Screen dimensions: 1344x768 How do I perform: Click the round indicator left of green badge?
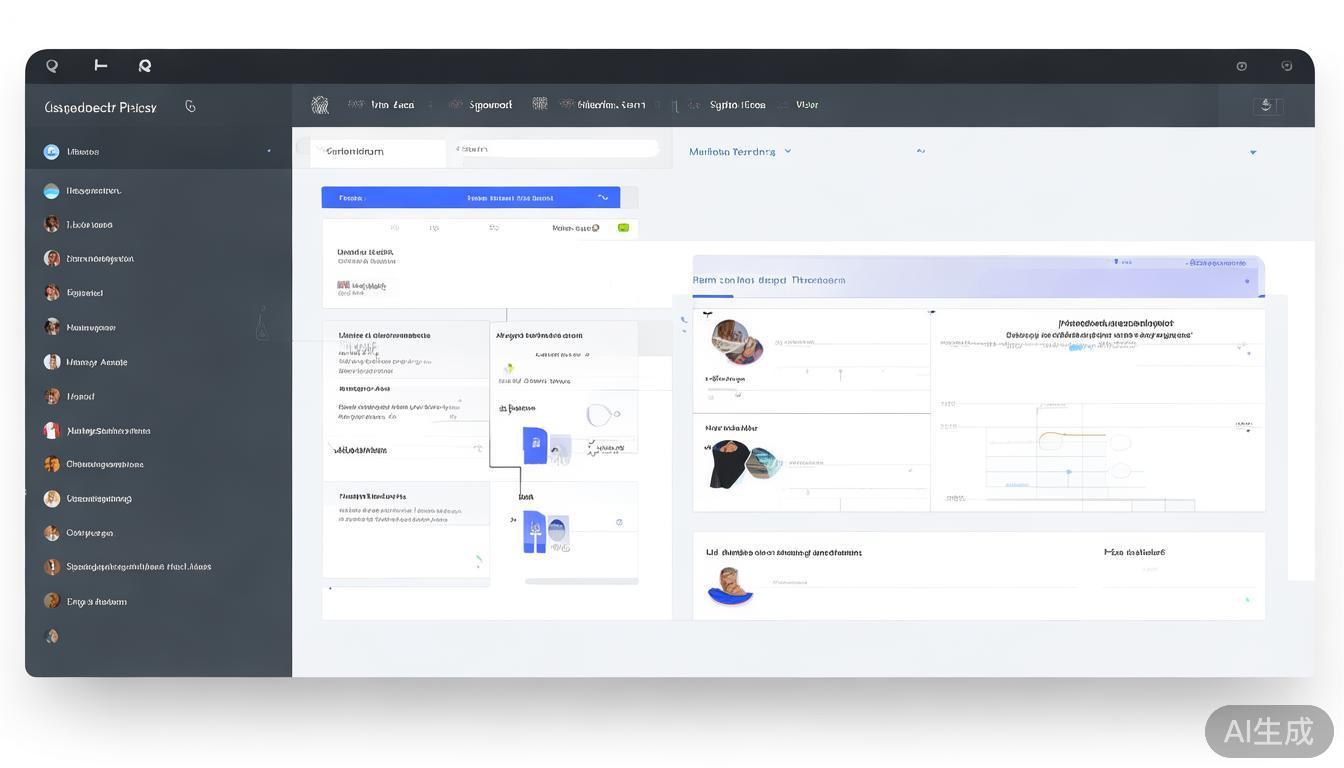[x=596, y=228]
